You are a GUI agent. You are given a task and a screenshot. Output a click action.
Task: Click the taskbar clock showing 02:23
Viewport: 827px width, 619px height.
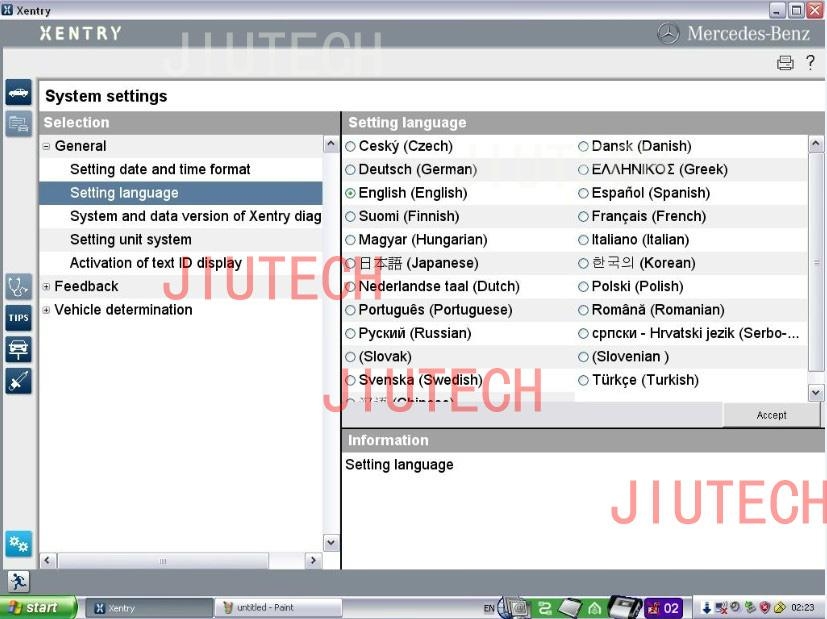(803, 608)
